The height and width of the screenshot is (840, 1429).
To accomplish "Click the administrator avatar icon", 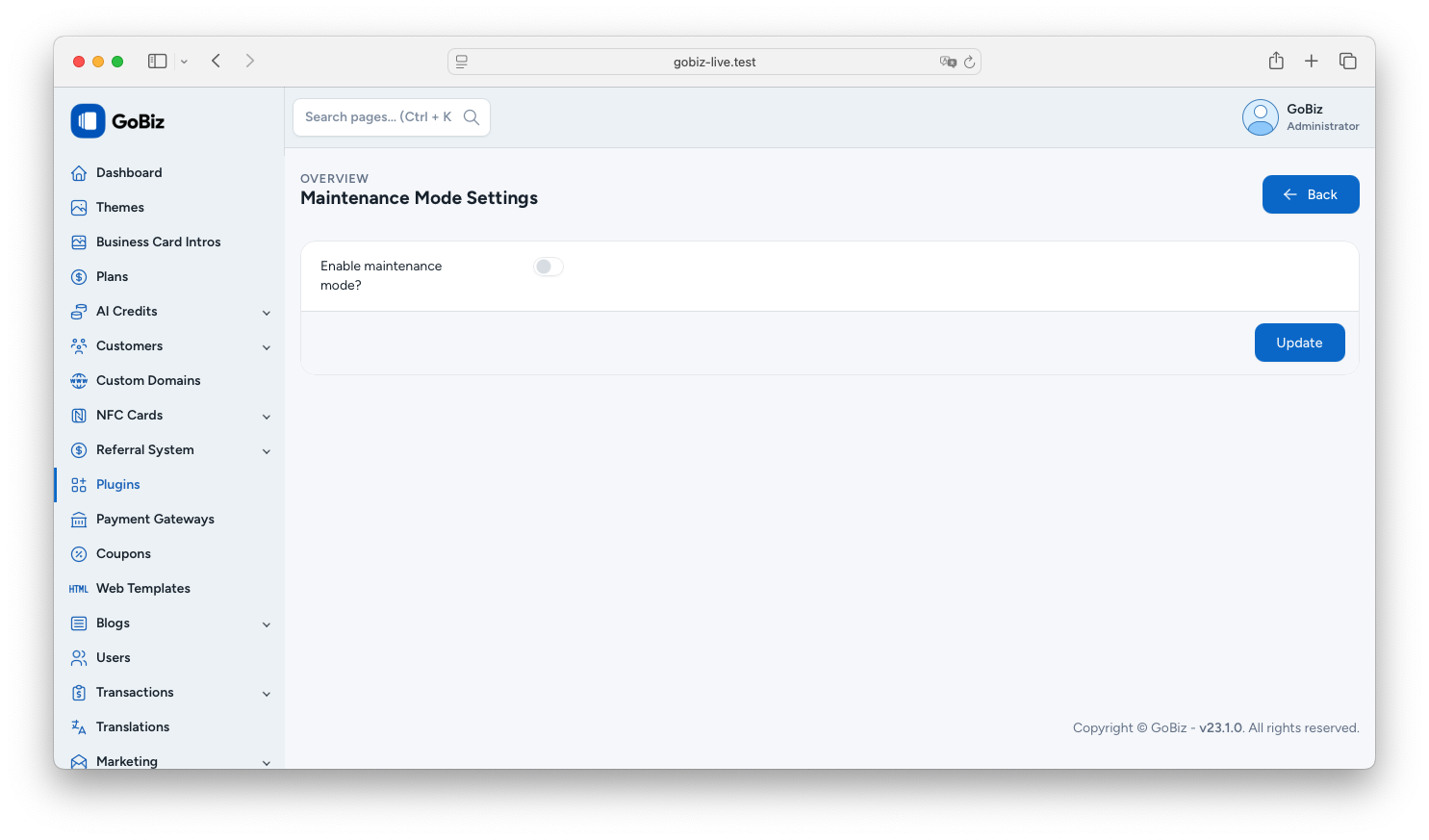I will coord(1260,117).
